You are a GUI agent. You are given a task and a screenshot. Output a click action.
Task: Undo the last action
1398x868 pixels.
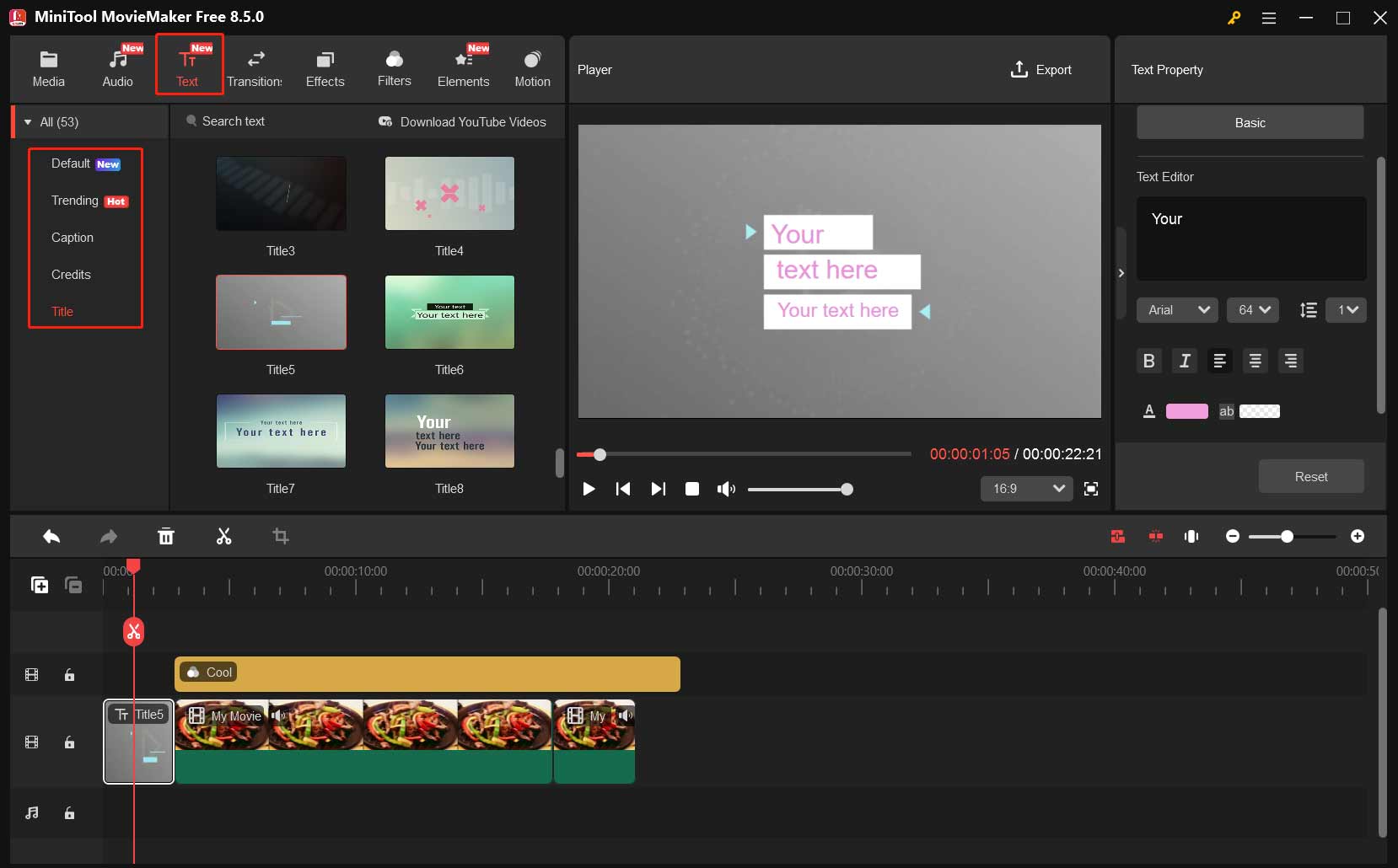point(51,537)
